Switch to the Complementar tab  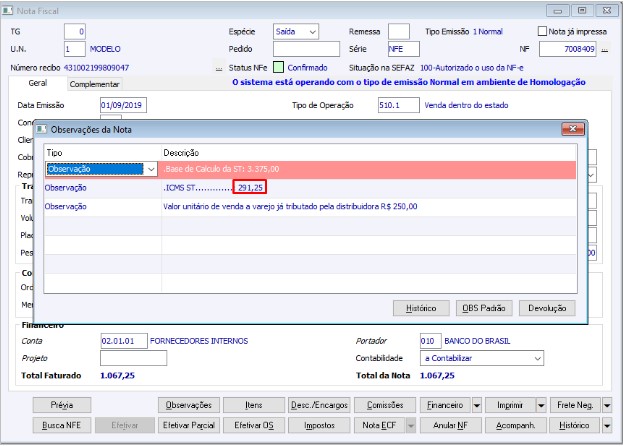tap(95, 84)
